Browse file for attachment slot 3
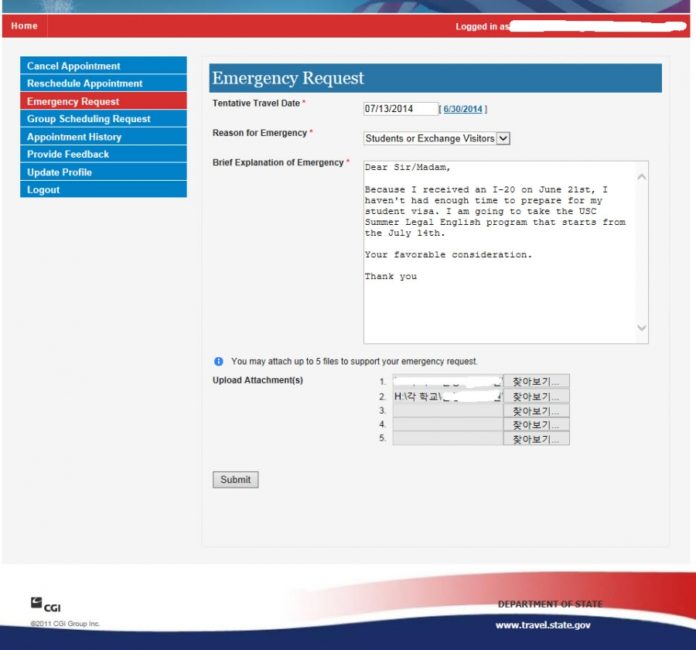The width and height of the screenshot is (696, 650). click(536, 411)
